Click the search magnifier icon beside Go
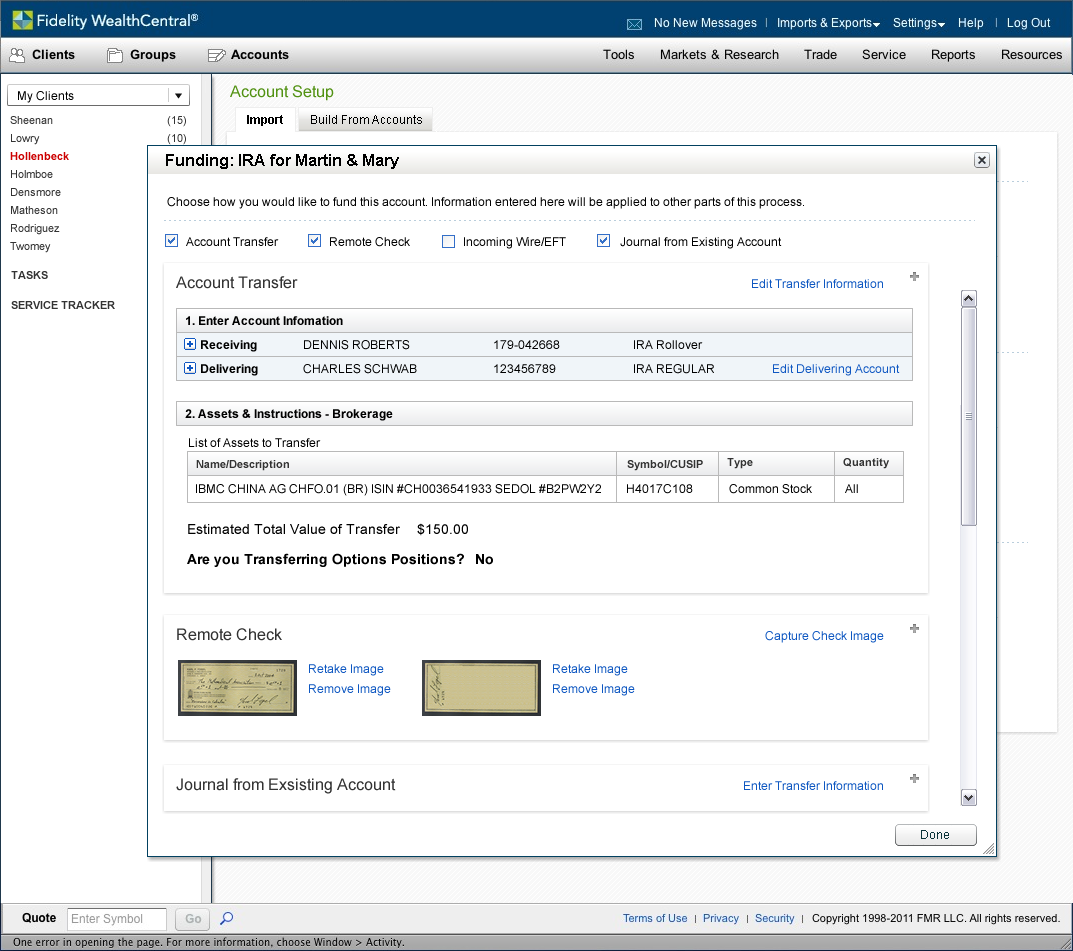Image resolution: width=1073 pixels, height=951 pixels. click(227, 918)
